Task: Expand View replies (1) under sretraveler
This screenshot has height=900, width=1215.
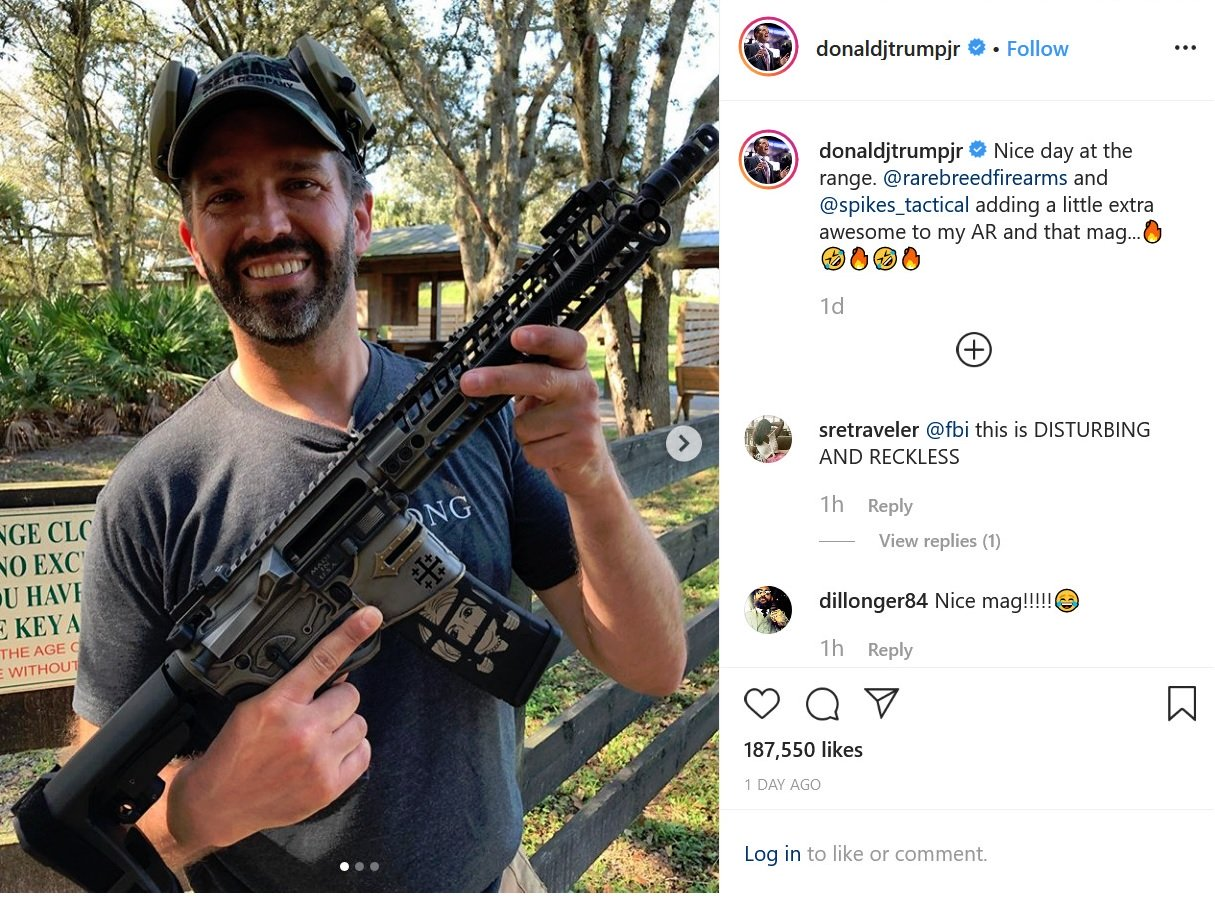Action: (x=939, y=541)
